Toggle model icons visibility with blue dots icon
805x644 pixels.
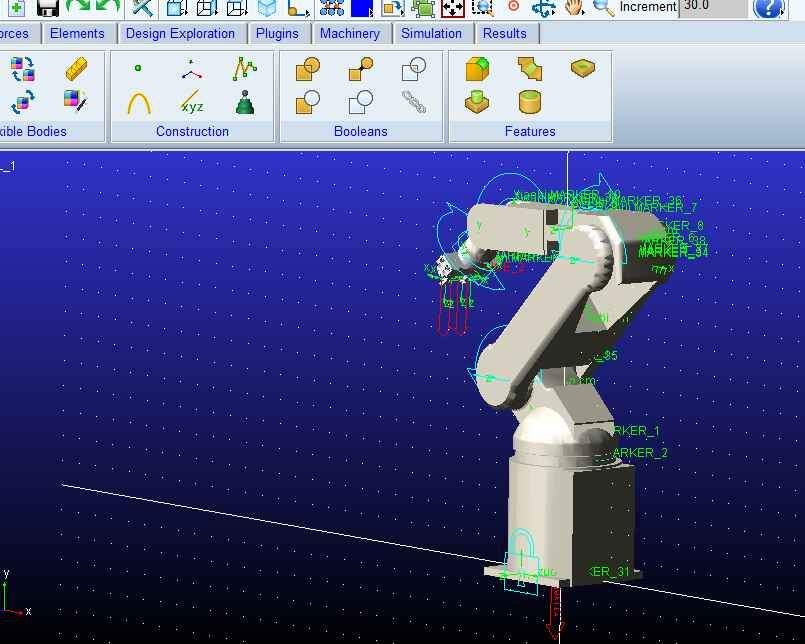point(332,8)
